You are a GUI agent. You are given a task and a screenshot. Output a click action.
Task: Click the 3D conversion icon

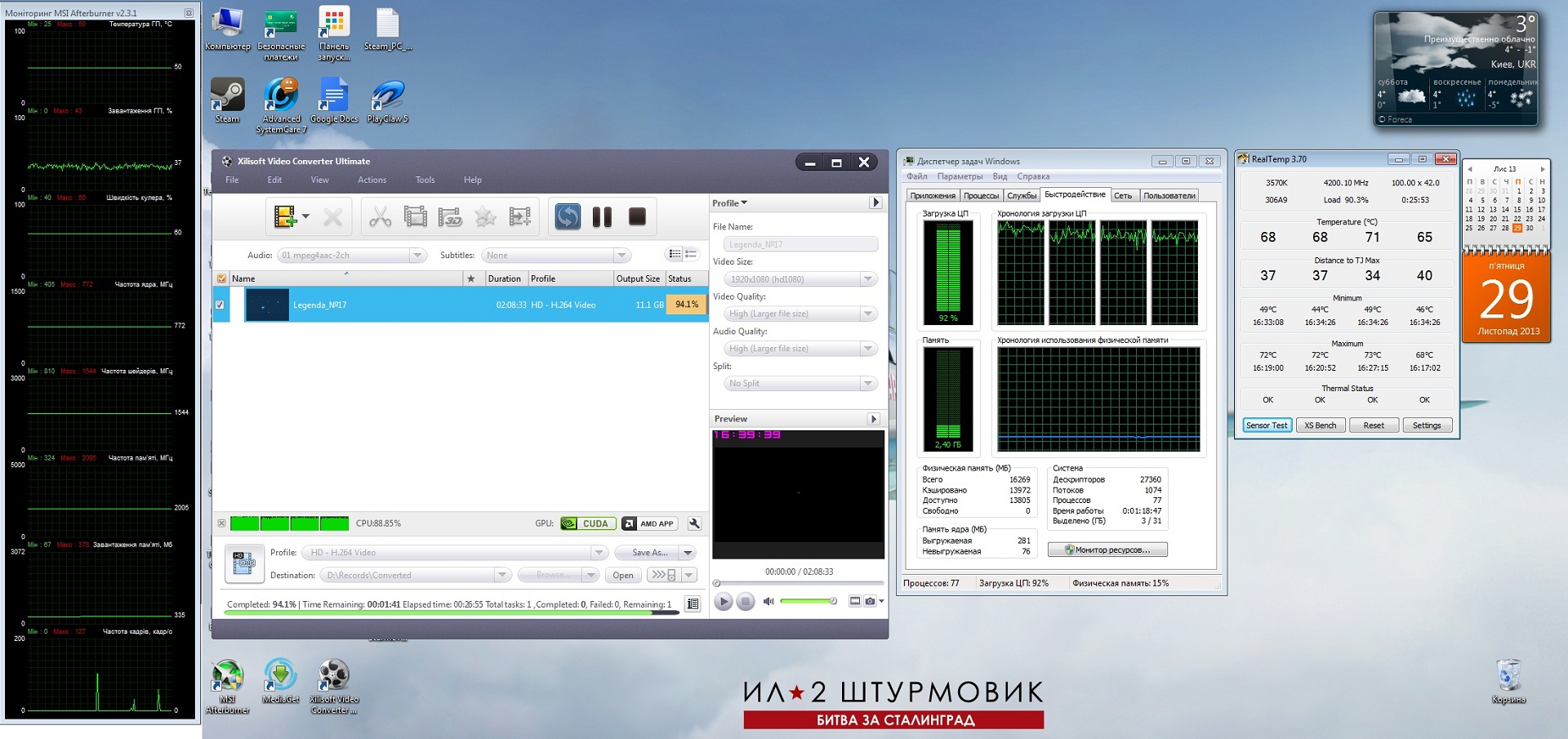450,216
